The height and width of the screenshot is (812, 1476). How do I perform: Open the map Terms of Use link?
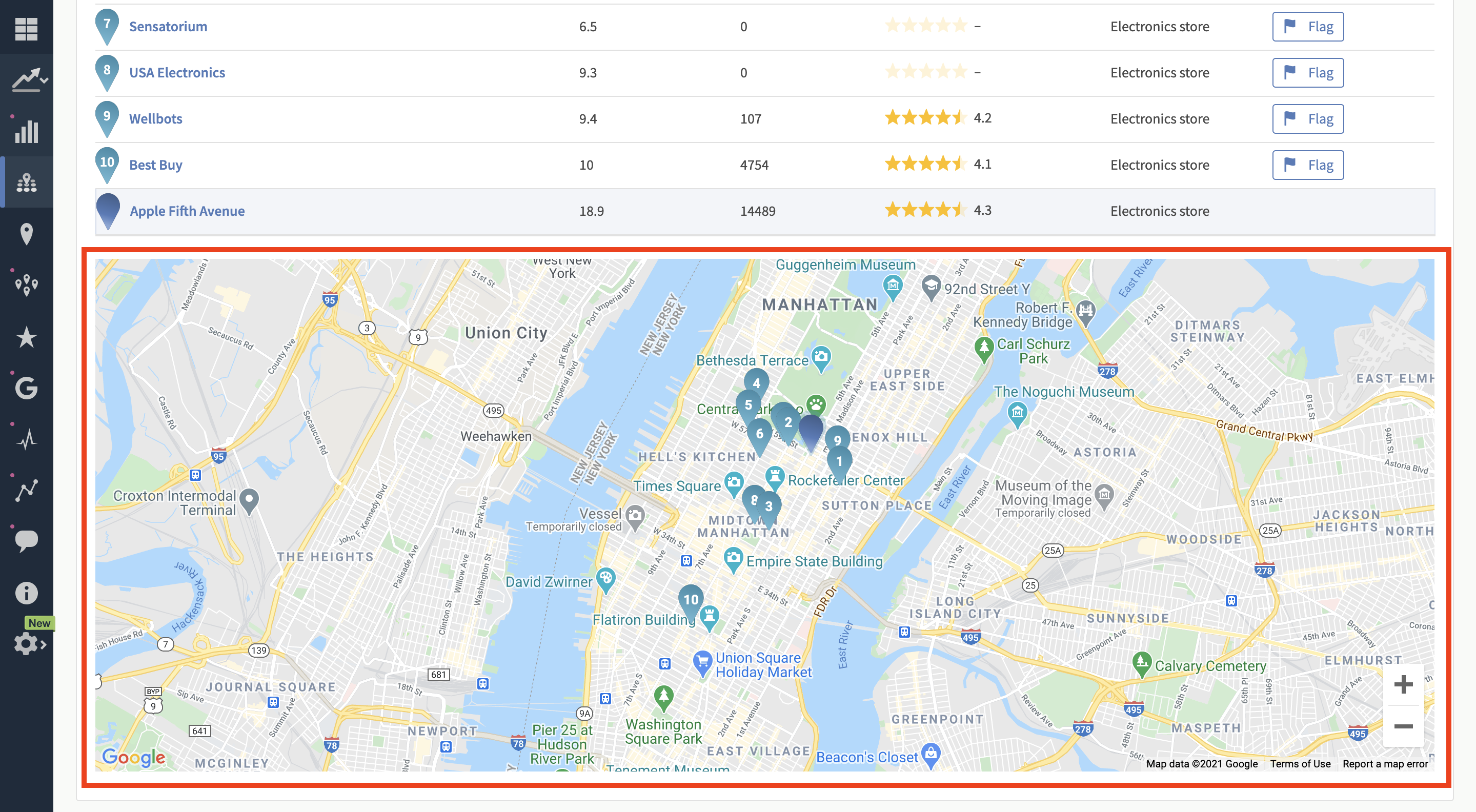1300,764
